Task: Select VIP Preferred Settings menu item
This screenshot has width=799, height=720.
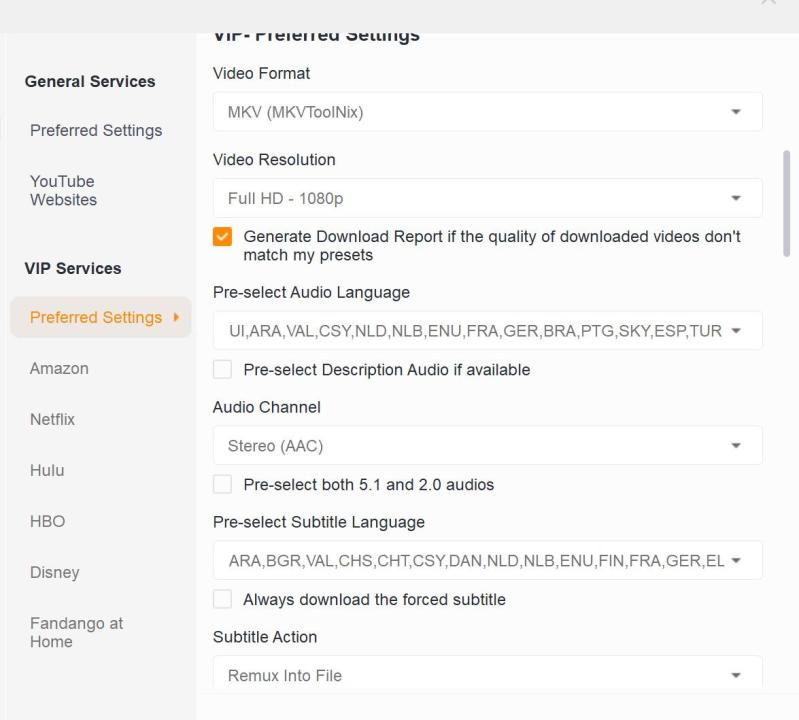Action: (x=96, y=317)
